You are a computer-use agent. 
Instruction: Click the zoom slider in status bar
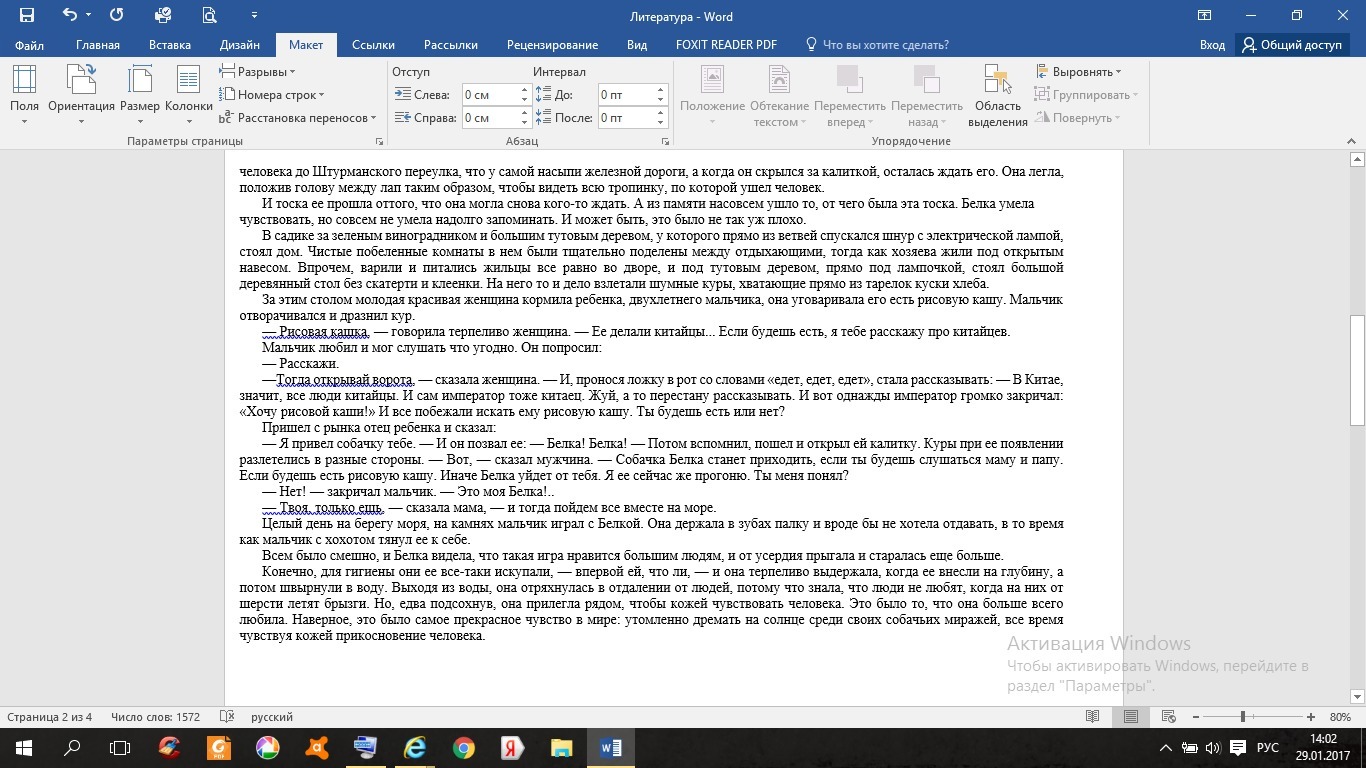coord(1243,717)
